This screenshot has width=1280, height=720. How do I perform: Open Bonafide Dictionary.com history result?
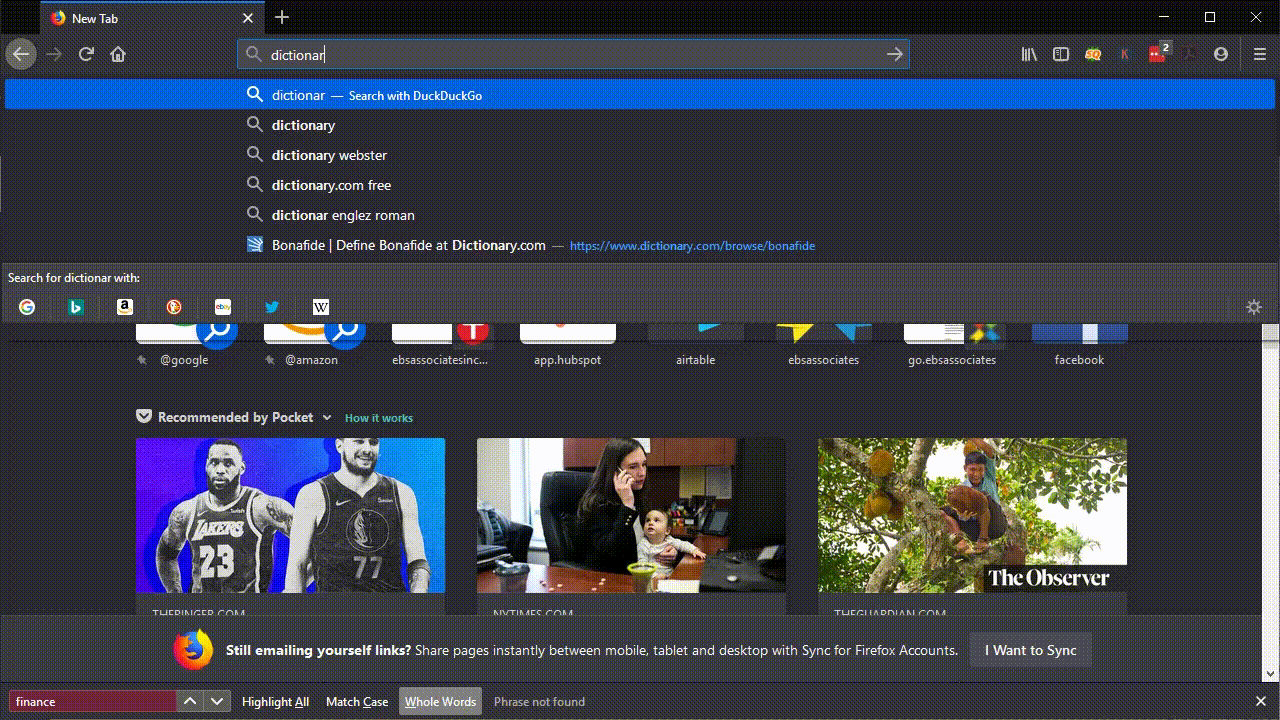pos(640,245)
